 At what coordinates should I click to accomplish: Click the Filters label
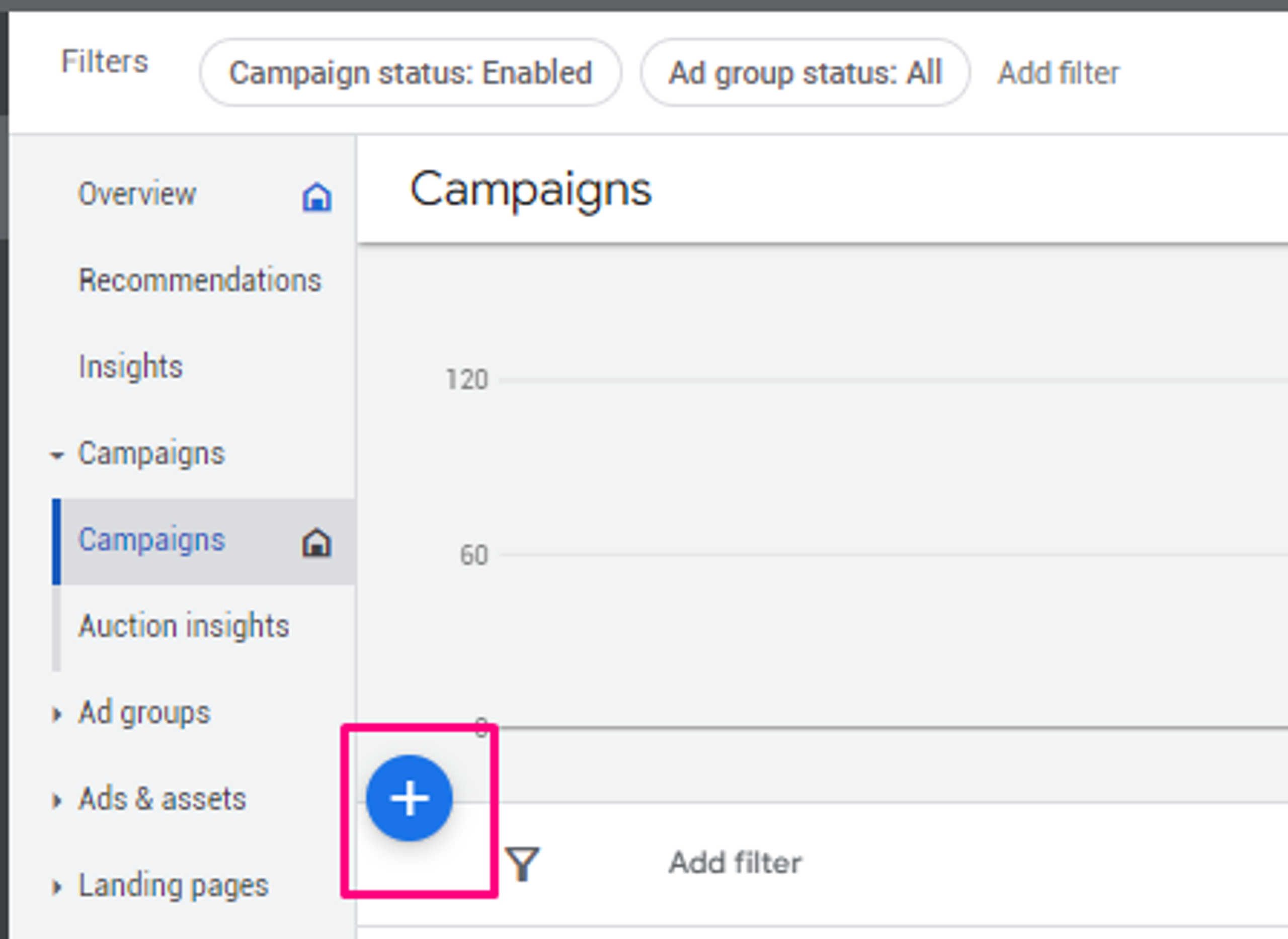tap(104, 61)
